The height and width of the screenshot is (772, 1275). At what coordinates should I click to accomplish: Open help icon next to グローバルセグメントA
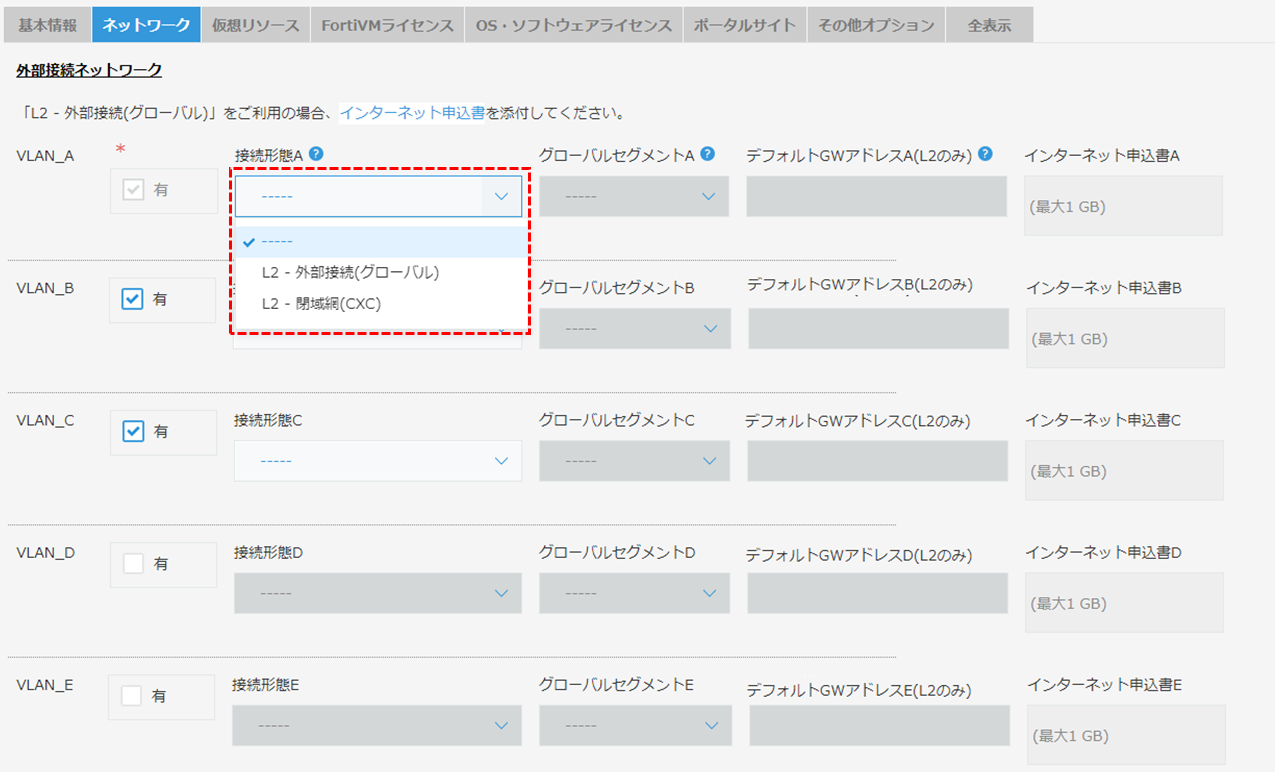[x=708, y=154]
